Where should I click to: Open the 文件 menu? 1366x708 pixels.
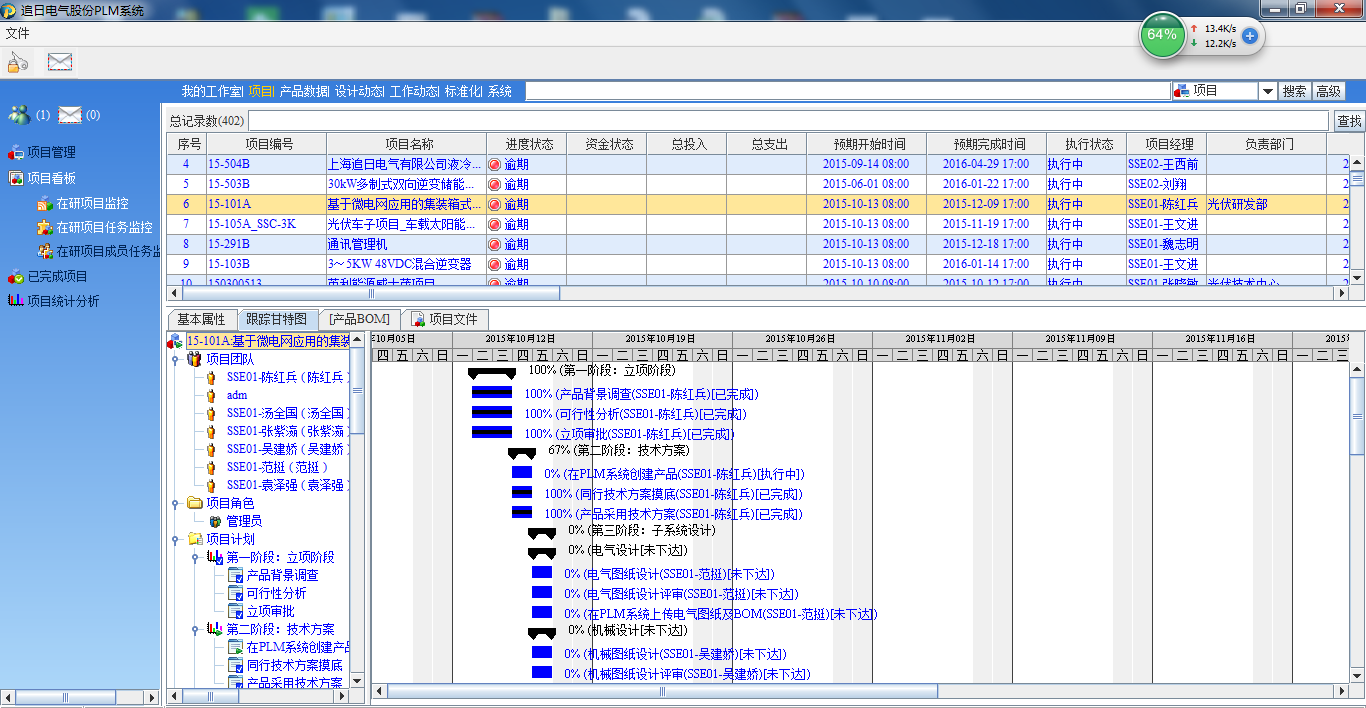pyautogui.click(x=17, y=34)
